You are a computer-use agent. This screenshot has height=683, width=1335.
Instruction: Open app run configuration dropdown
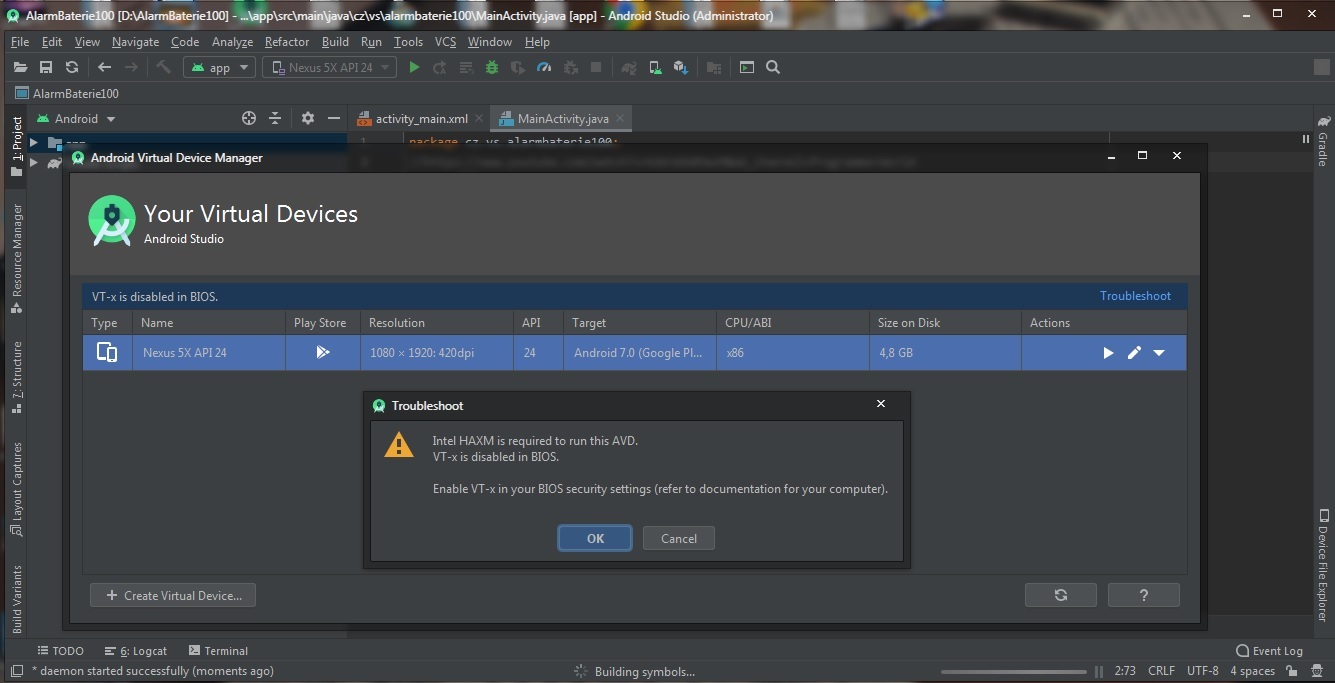pyautogui.click(x=219, y=67)
